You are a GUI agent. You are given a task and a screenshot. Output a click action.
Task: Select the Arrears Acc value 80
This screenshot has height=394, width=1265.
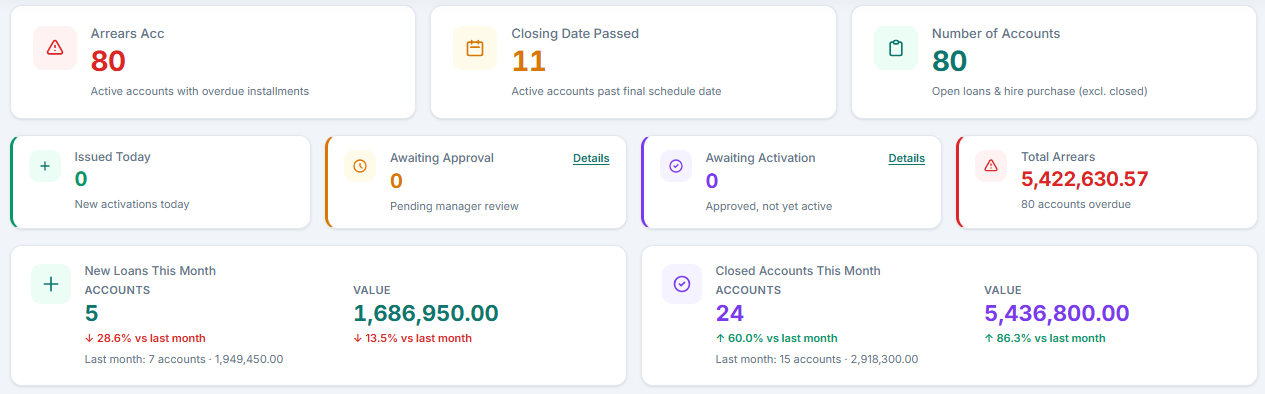(x=108, y=62)
